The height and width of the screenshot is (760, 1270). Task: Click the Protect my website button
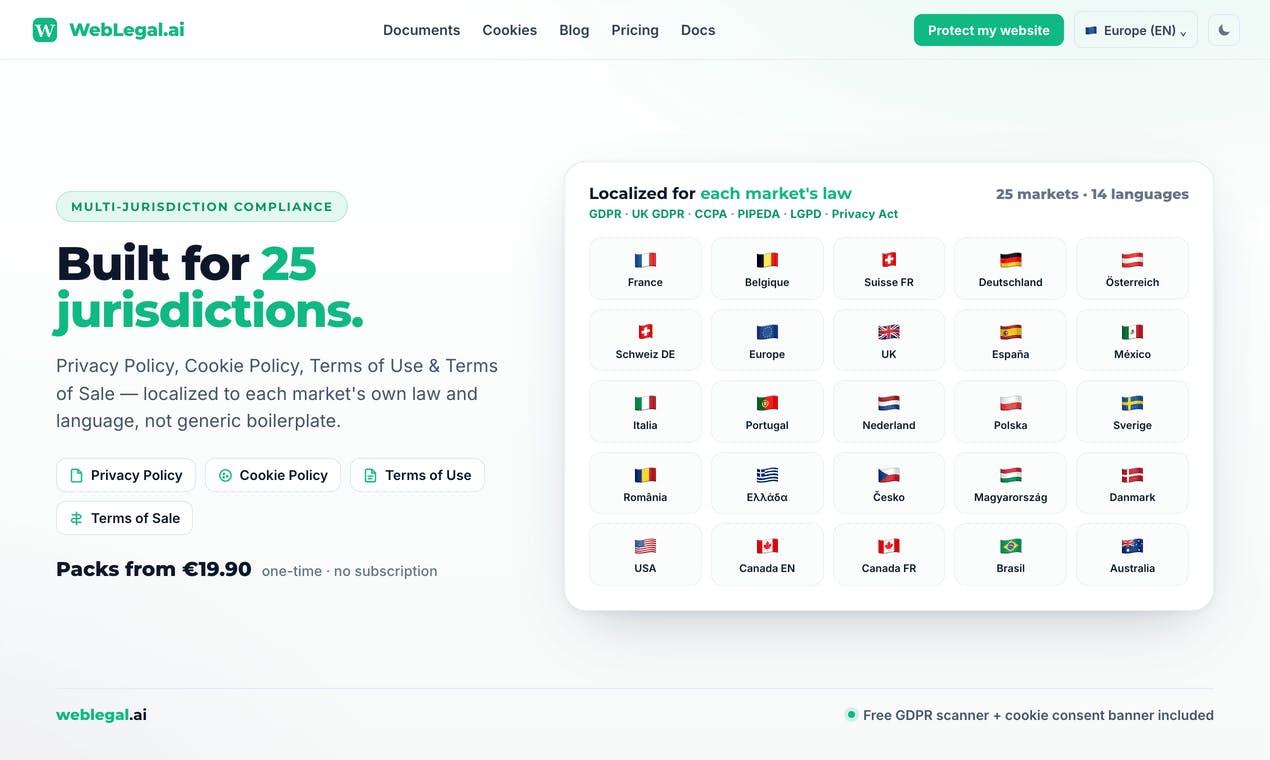988,30
